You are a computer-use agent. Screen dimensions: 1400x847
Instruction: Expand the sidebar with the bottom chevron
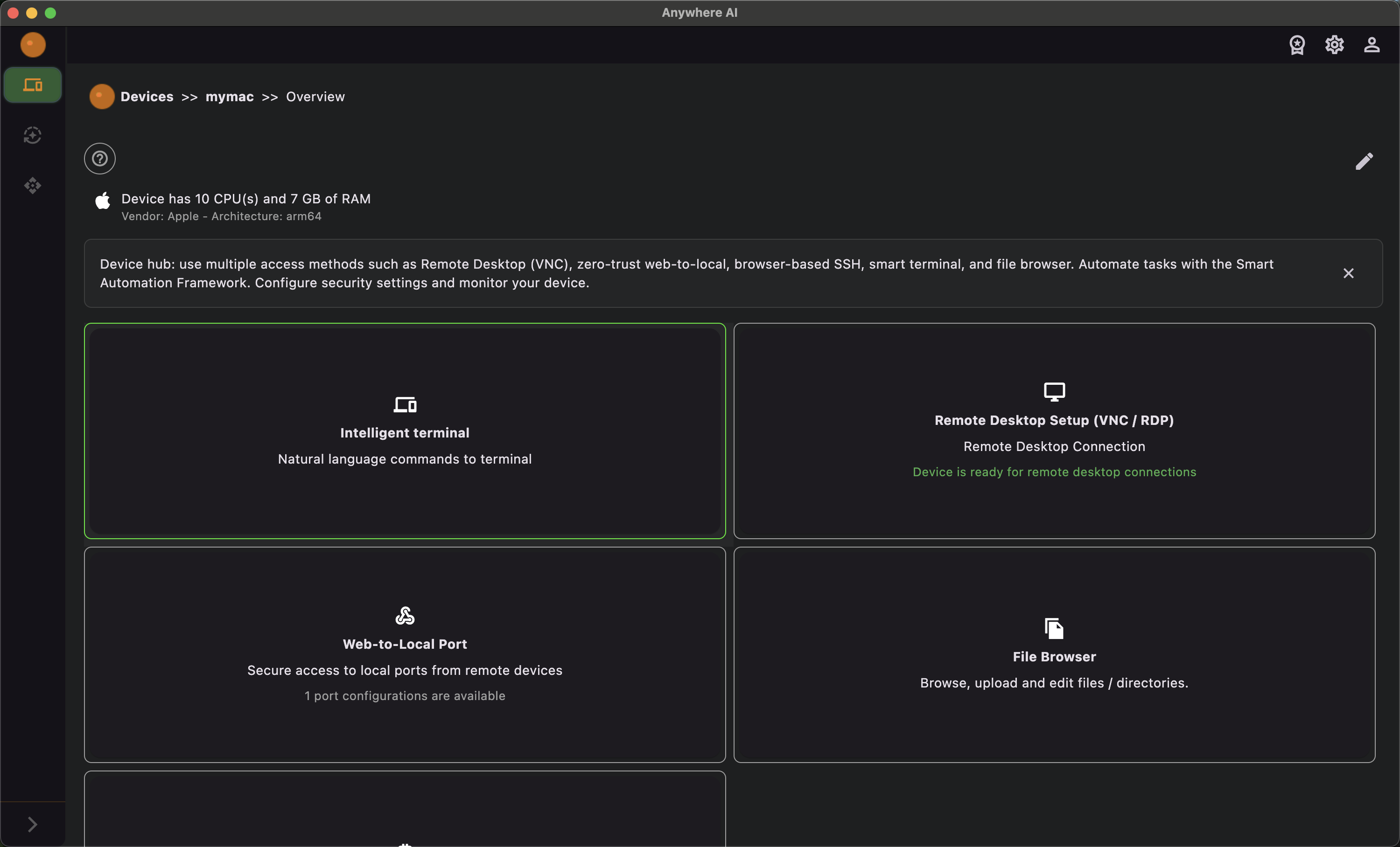[x=32, y=824]
